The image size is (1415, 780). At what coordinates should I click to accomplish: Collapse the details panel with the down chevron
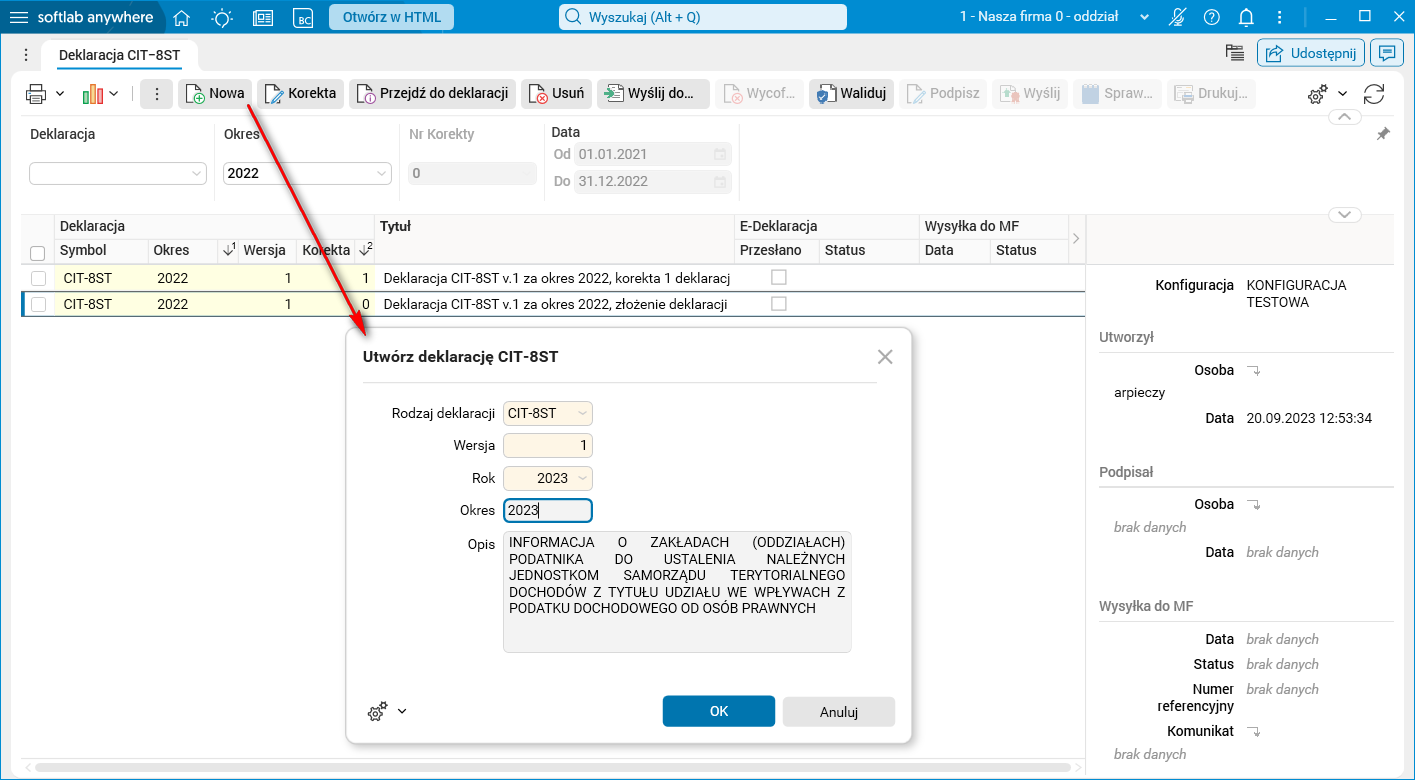click(1344, 215)
